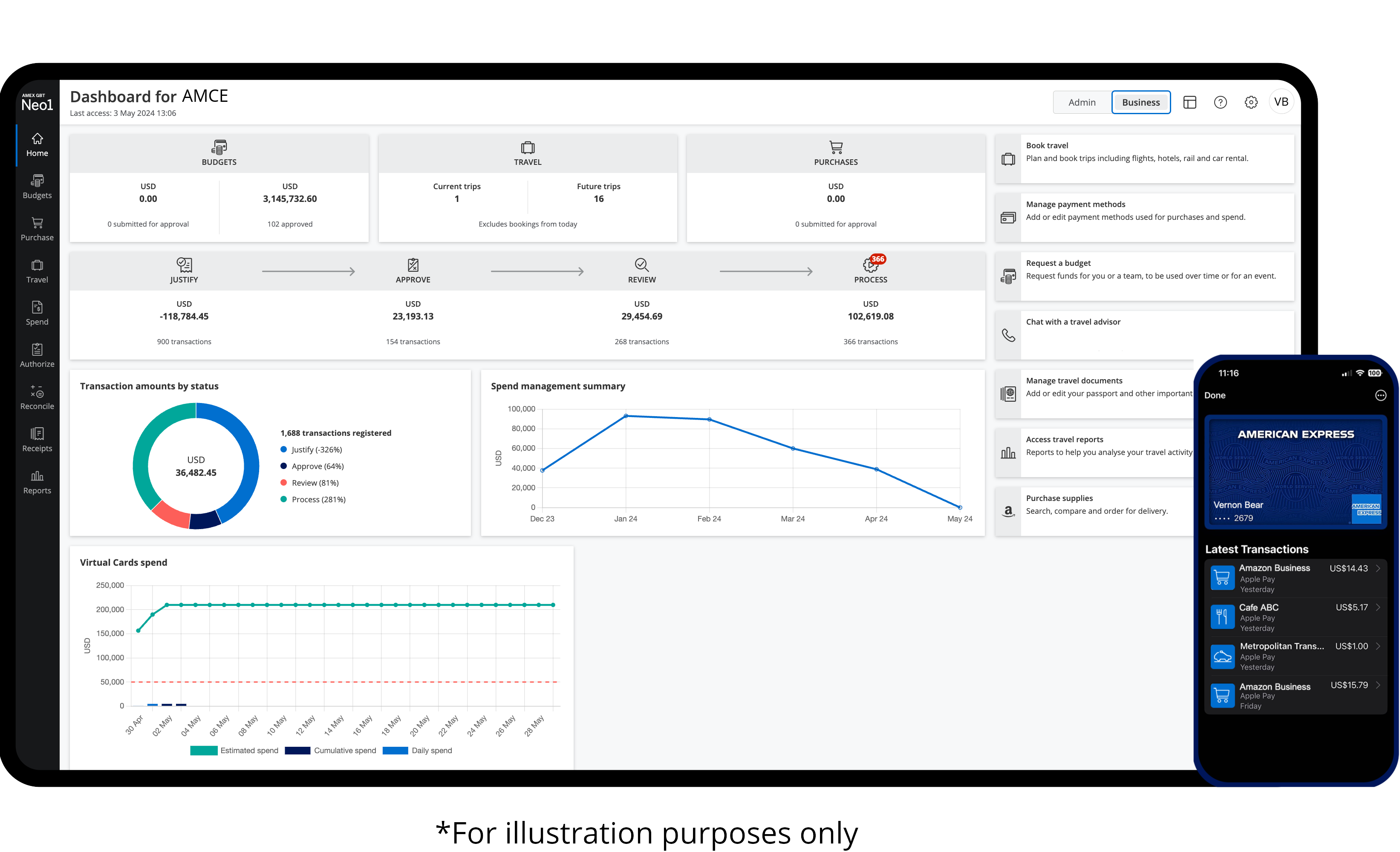This screenshot has height=852, width=1400.
Task: Open the help question mark icon
Action: (1220, 102)
